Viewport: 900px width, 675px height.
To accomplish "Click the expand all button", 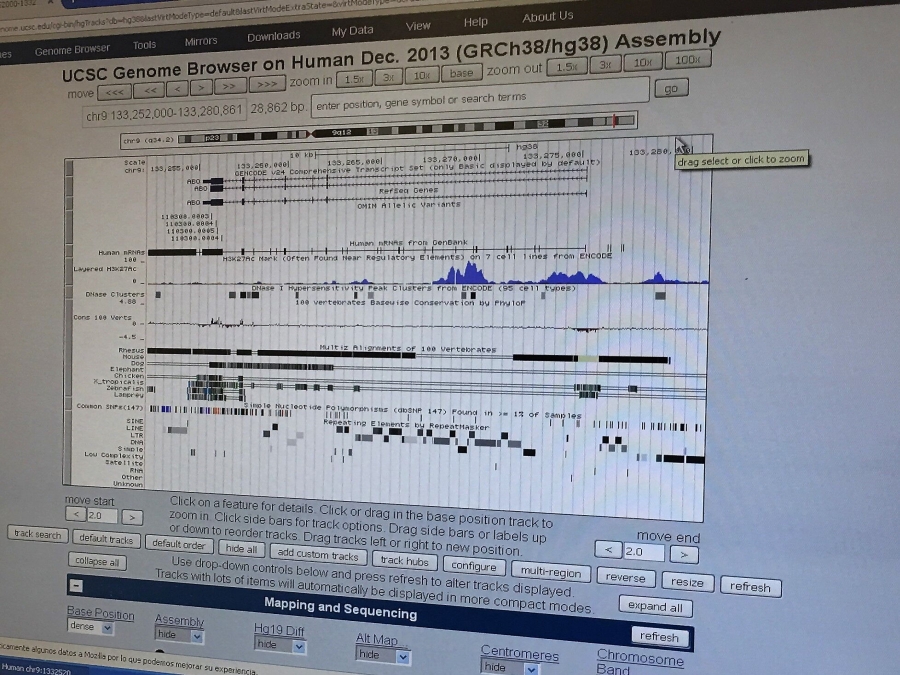I will pyautogui.click(x=655, y=607).
